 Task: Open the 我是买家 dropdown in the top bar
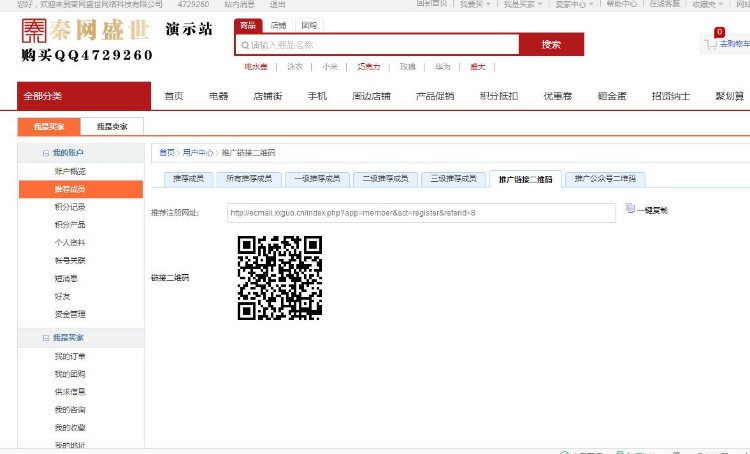click(523, 4)
